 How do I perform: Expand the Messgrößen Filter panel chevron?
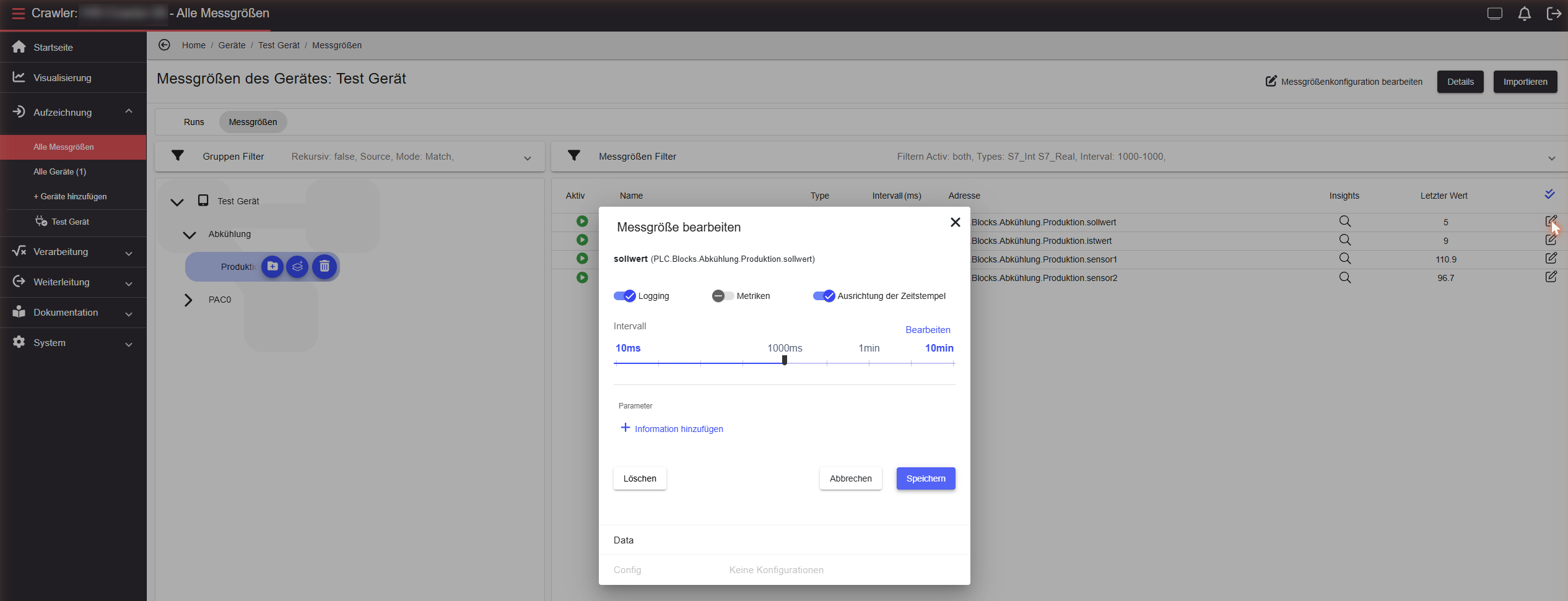coord(1552,158)
